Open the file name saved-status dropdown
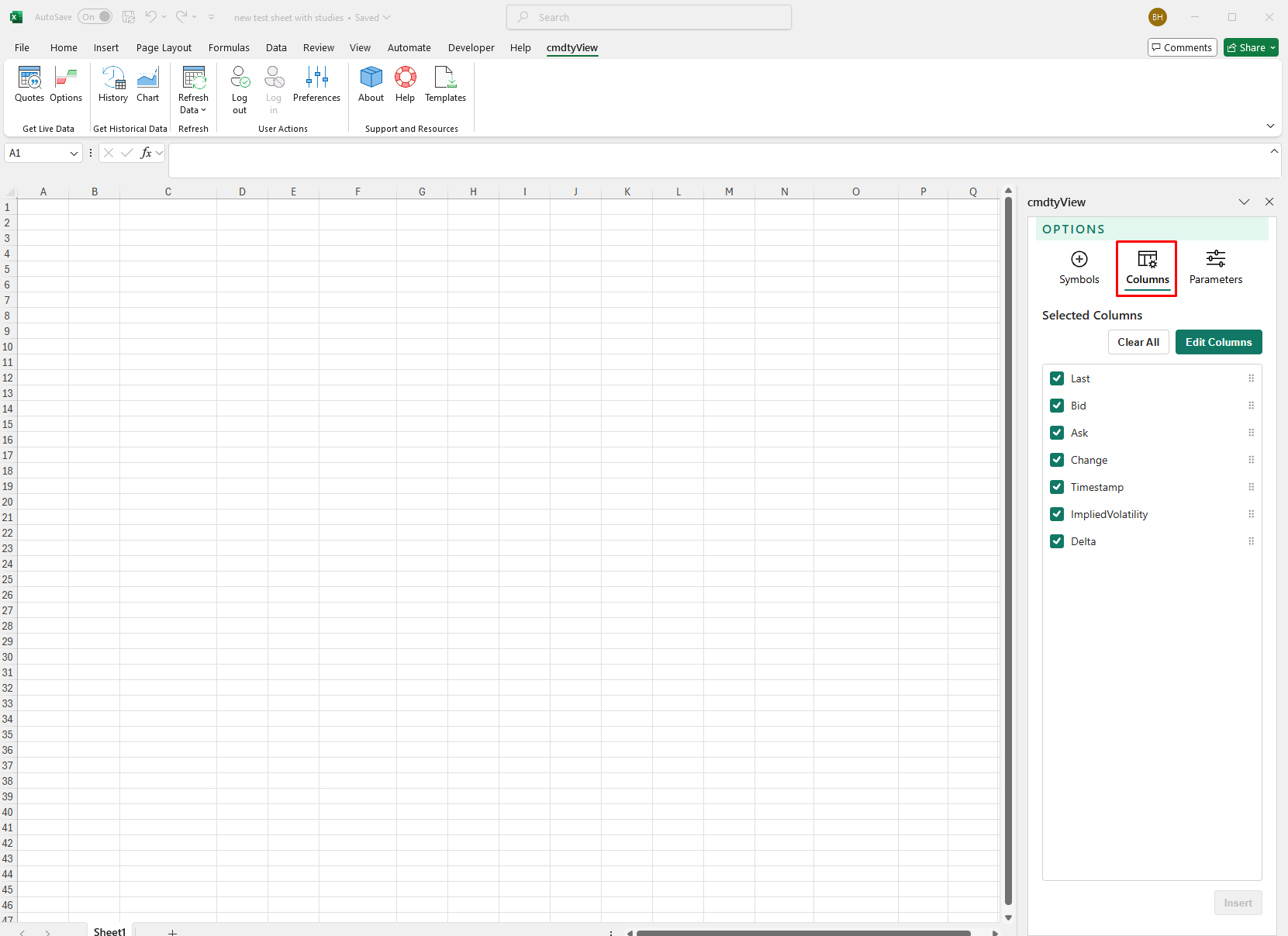The width and height of the screenshot is (1288, 936). [386, 17]
